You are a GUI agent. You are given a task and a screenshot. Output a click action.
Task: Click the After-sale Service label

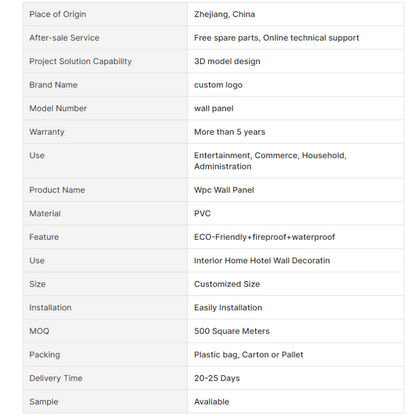pos(64,38)
